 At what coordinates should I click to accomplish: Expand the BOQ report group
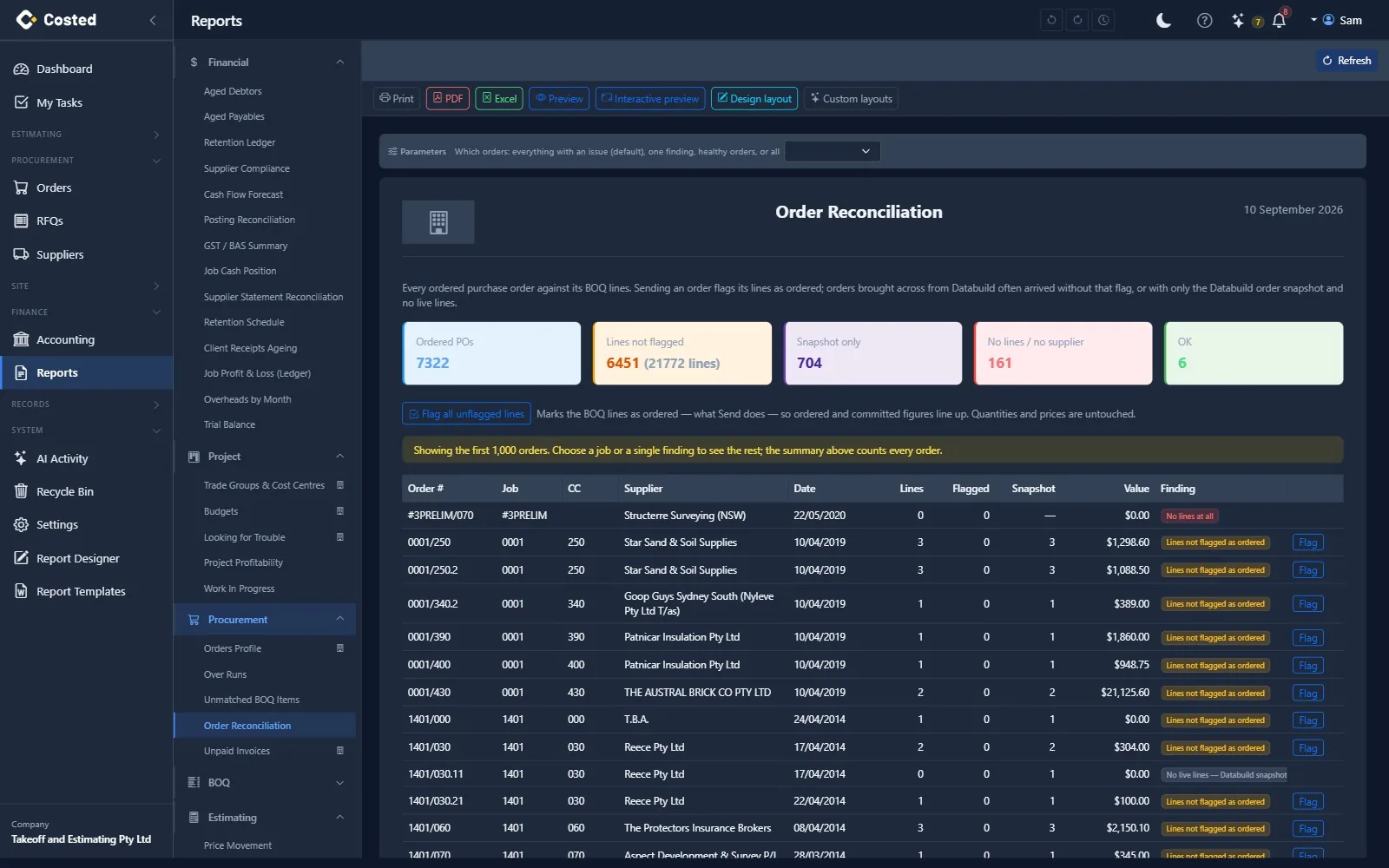pos(265,783)
